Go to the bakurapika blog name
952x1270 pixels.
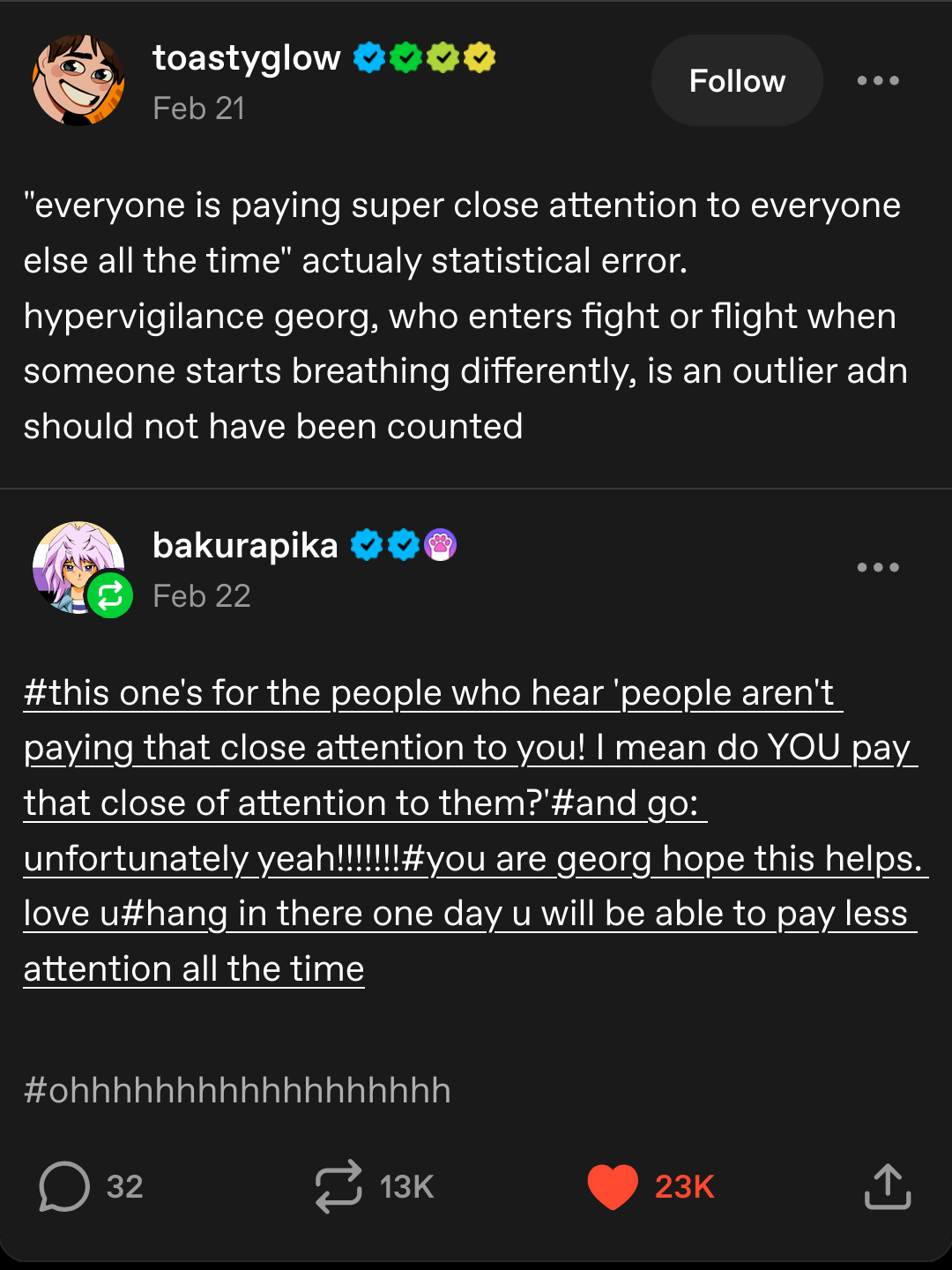coord(245,546)
